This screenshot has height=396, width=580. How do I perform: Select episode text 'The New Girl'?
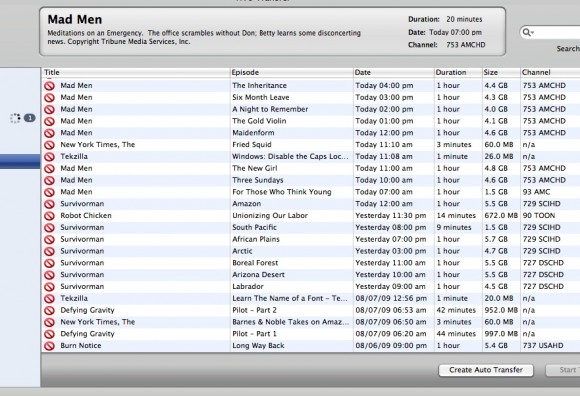coord(254,168)
